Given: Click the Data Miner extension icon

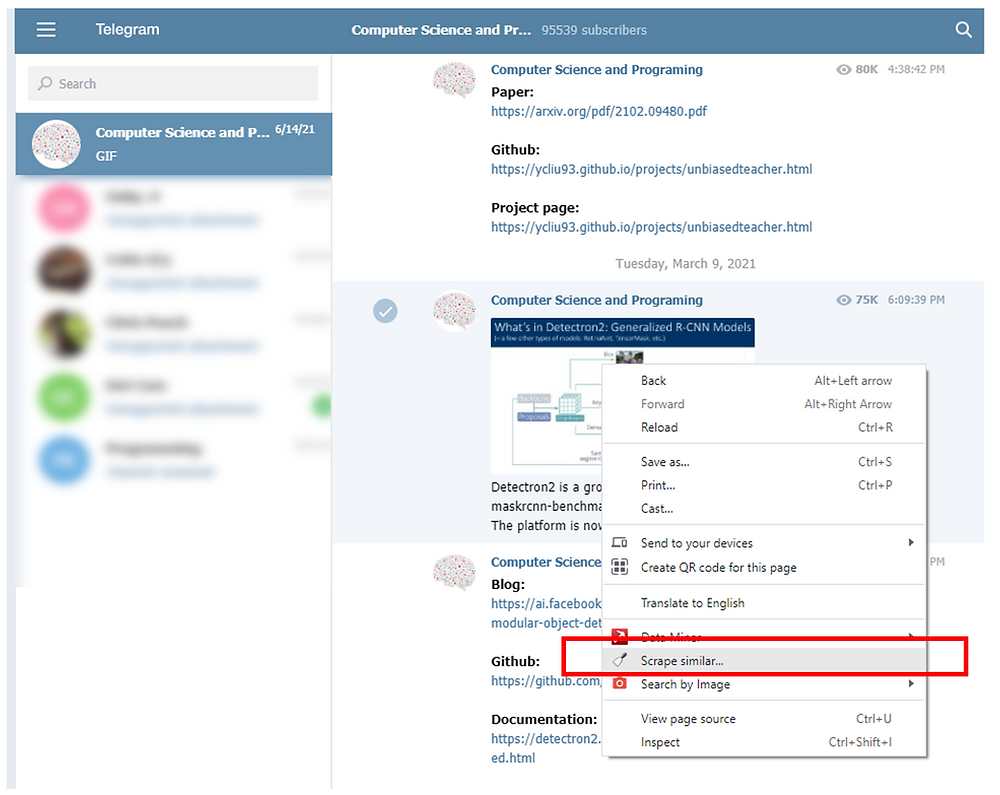Looking at the screenshot, I should 619,636.
